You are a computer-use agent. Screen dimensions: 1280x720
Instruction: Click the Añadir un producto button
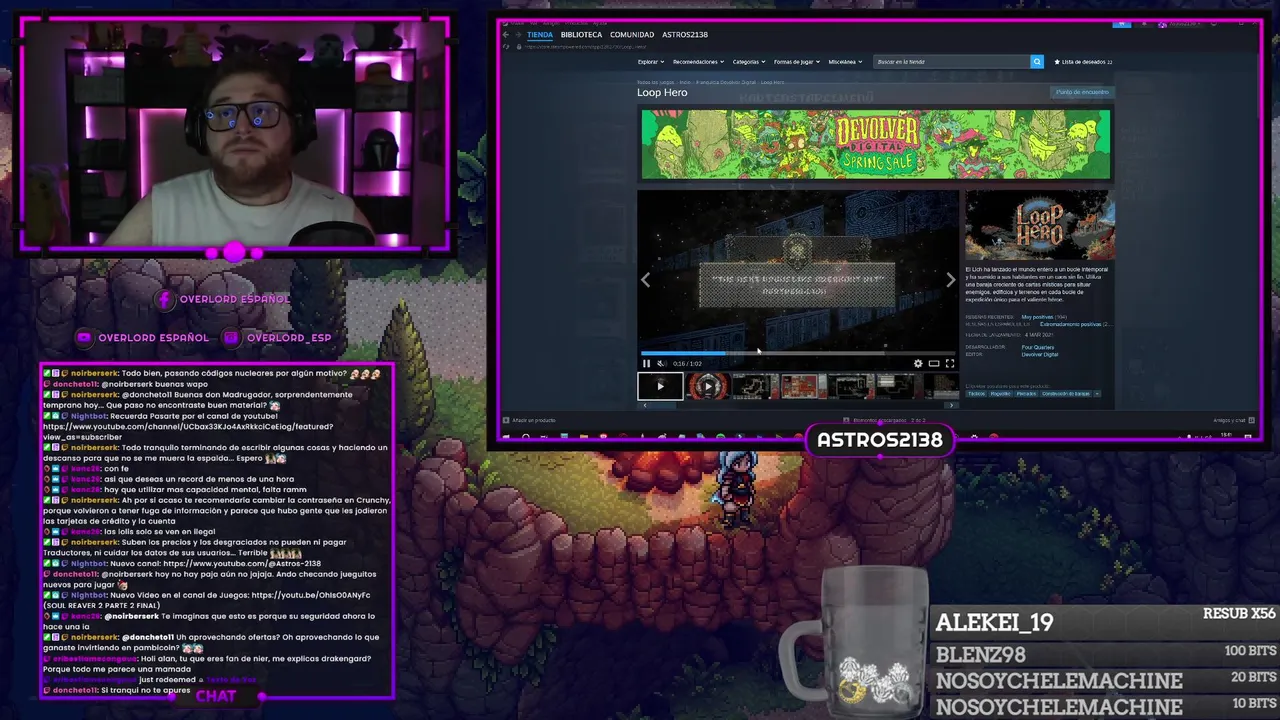point(530,420)
